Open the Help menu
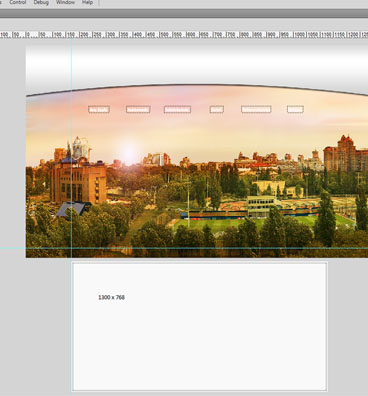The image size is (368, 396). click(87, 2)
